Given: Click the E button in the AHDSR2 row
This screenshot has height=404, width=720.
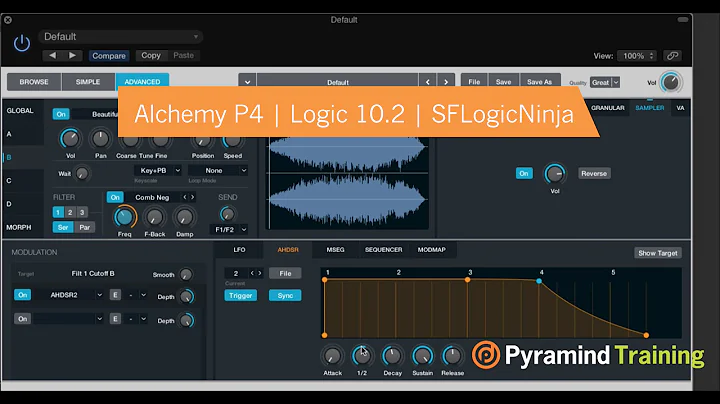Looking at the screenshot, I should pos(115,295).
